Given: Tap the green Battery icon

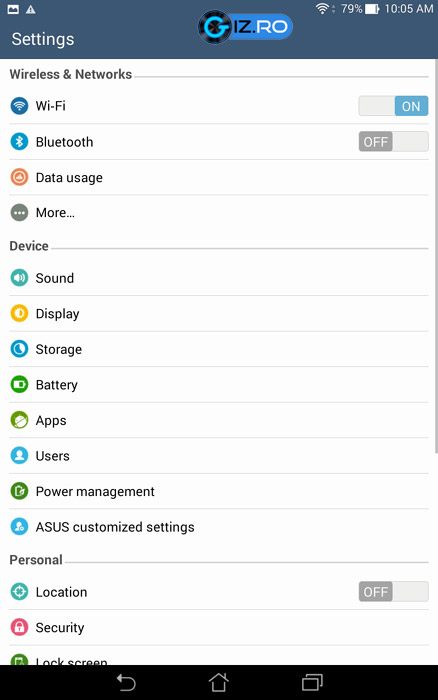Looking at the screenshot, I should [19, 384].
